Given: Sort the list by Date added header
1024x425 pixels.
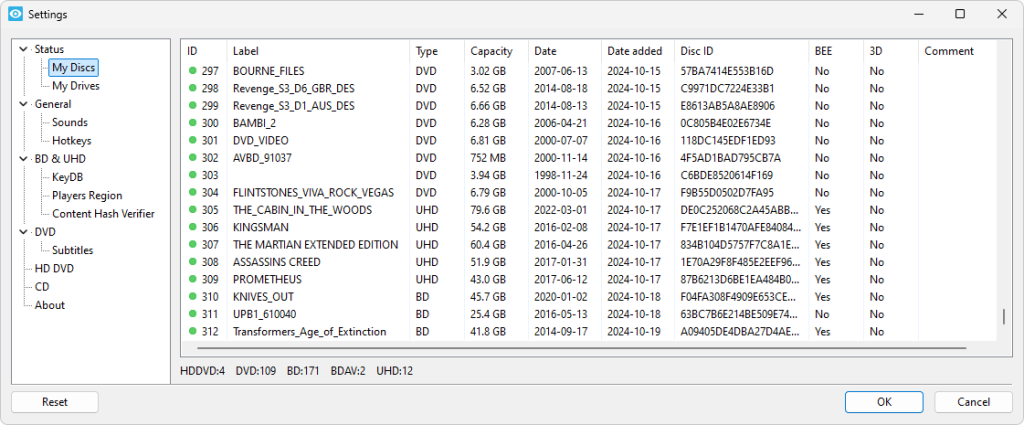Looking at the screenshot, I should (637, 51).
